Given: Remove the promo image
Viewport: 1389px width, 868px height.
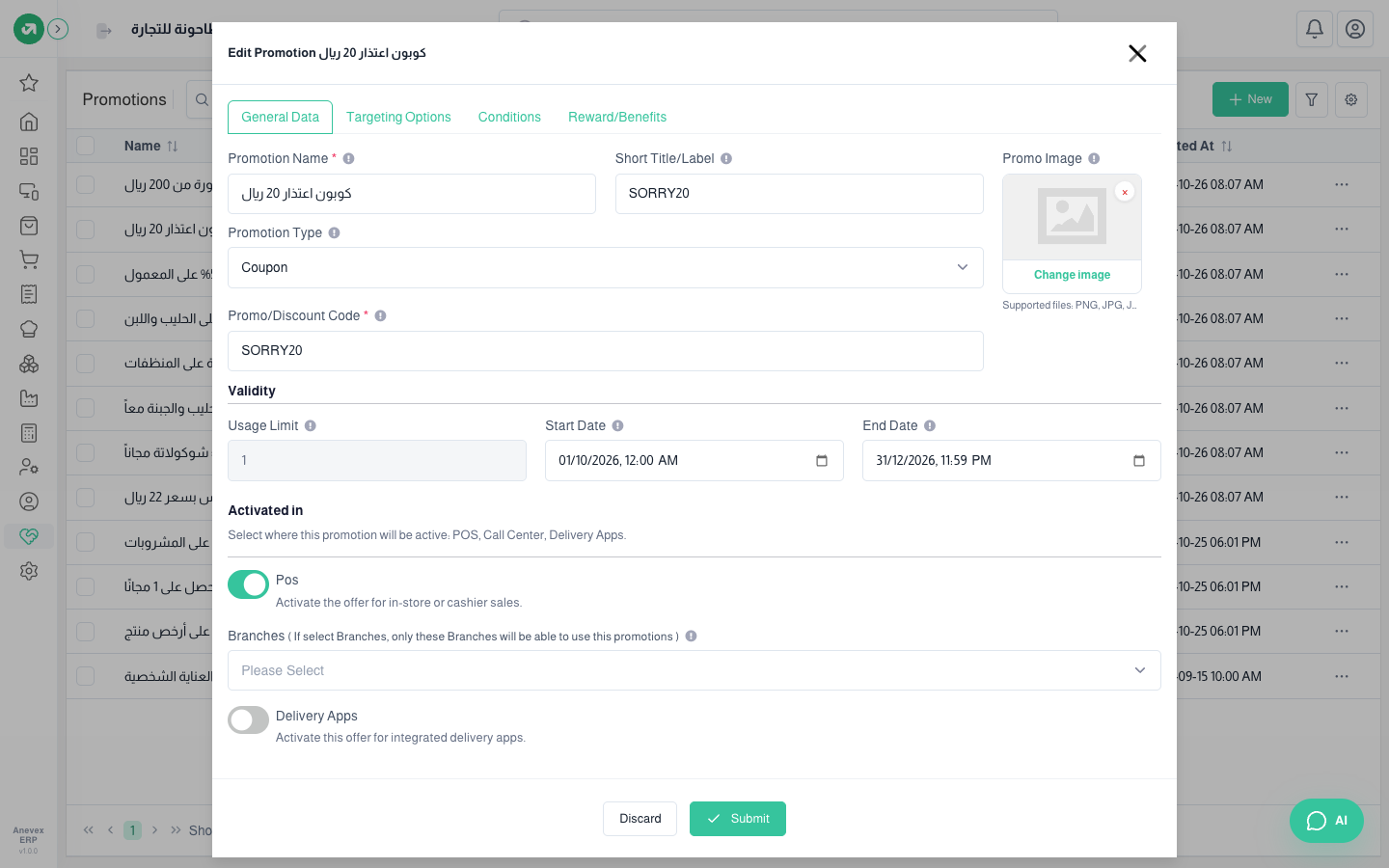Looking at the screenshot, I should pyautogui.click(x=1125, y=192).
